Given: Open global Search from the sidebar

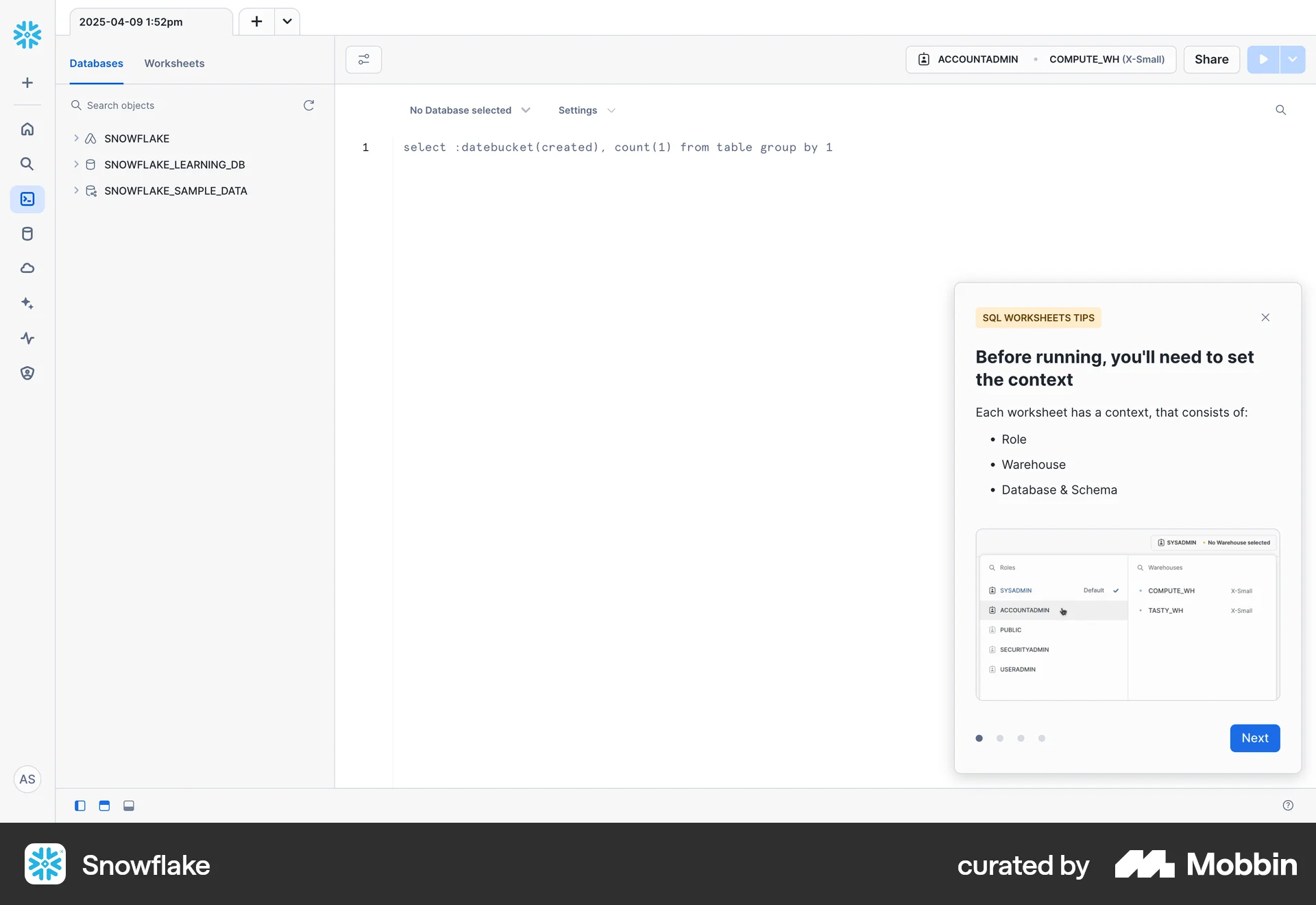Looking at the screenshot, I should click(27, 164).
